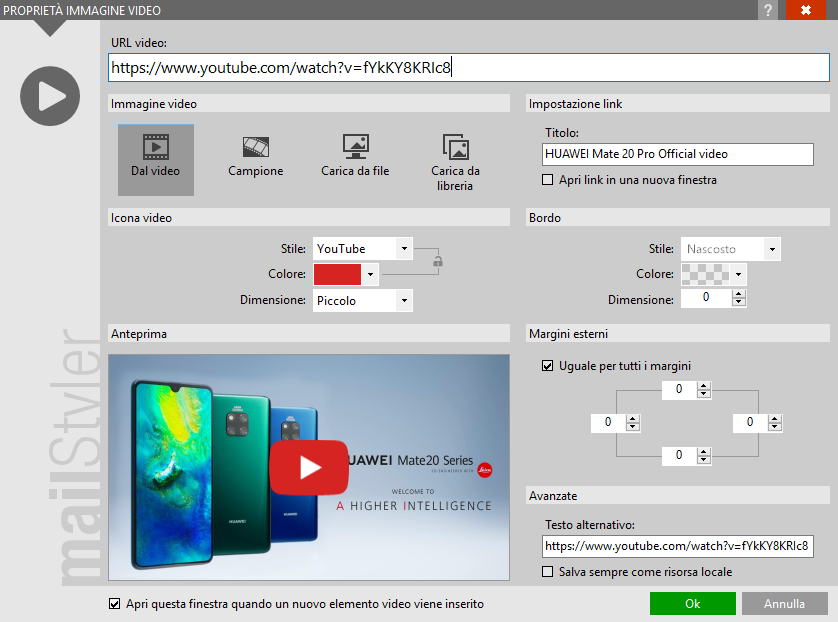Increase the bottom margin value
The image size is (838, 622).
(704, 452)
